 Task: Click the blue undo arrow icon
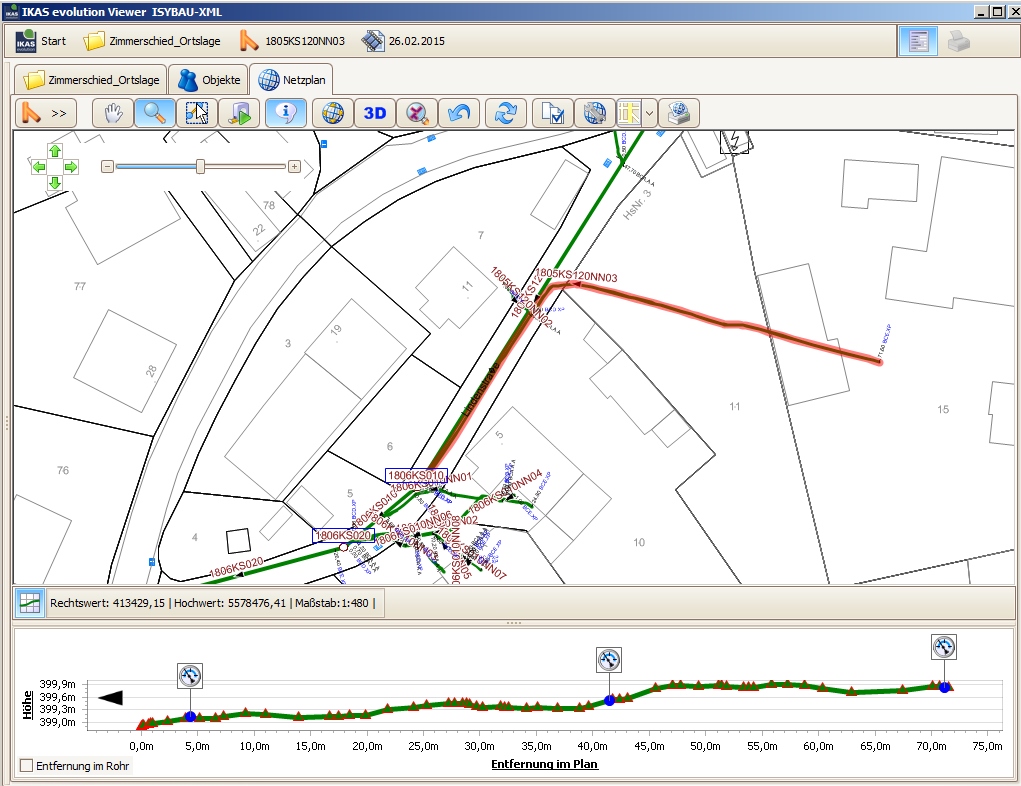click(459, 113)
